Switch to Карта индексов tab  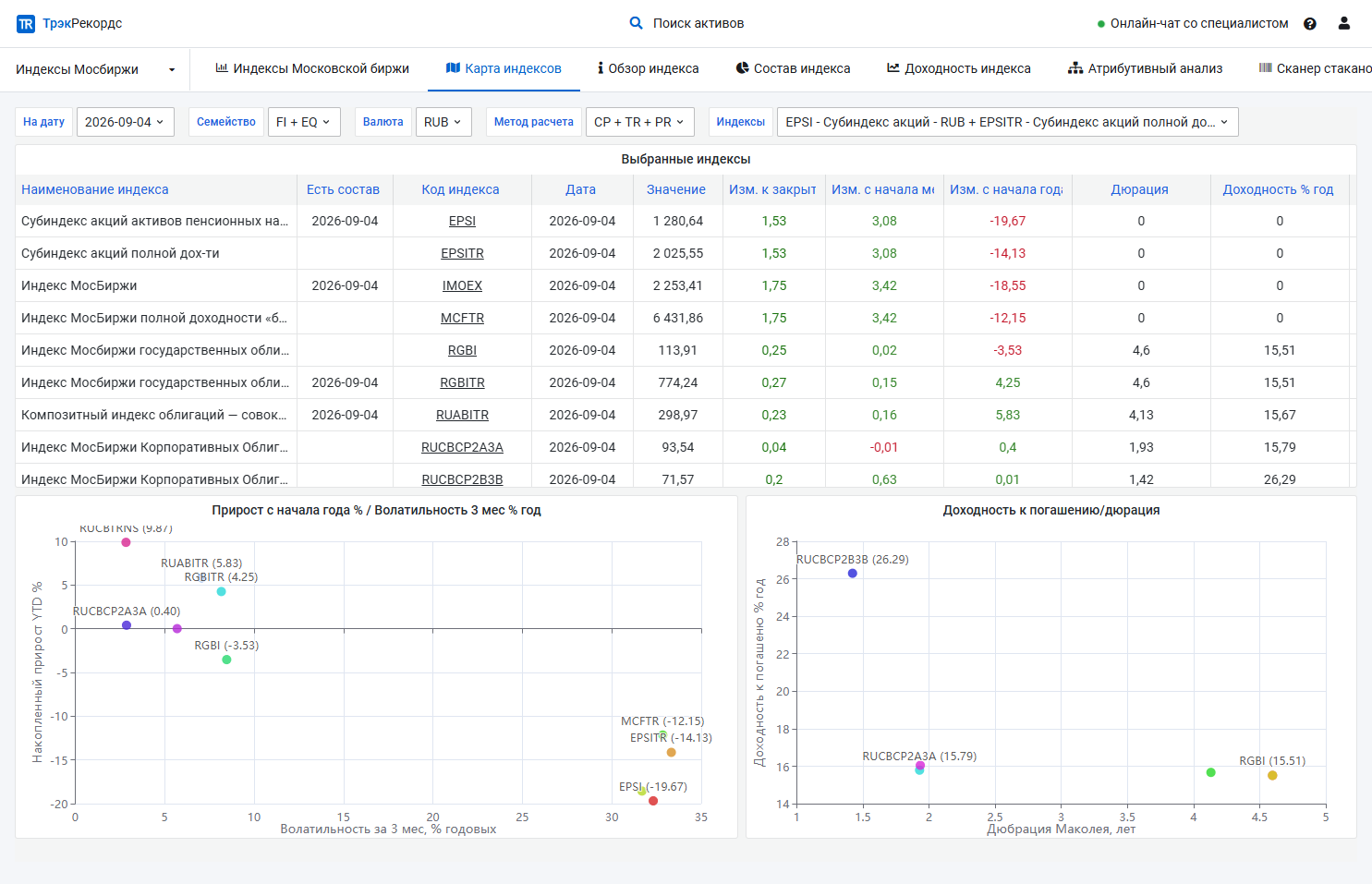504,68
